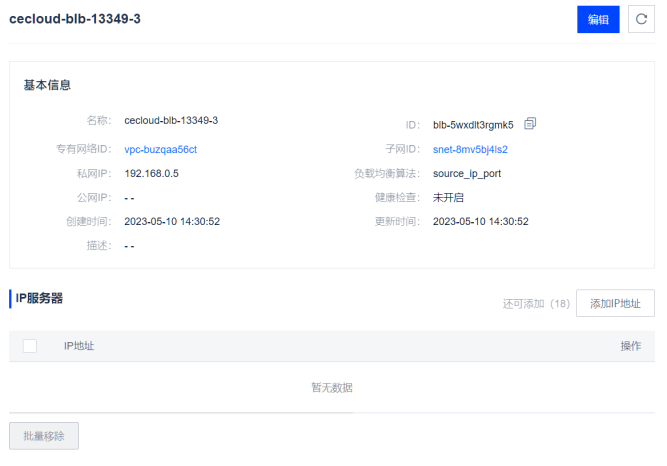Tick the select-all checkbox in the IP table header

click(x=30, y=346)
